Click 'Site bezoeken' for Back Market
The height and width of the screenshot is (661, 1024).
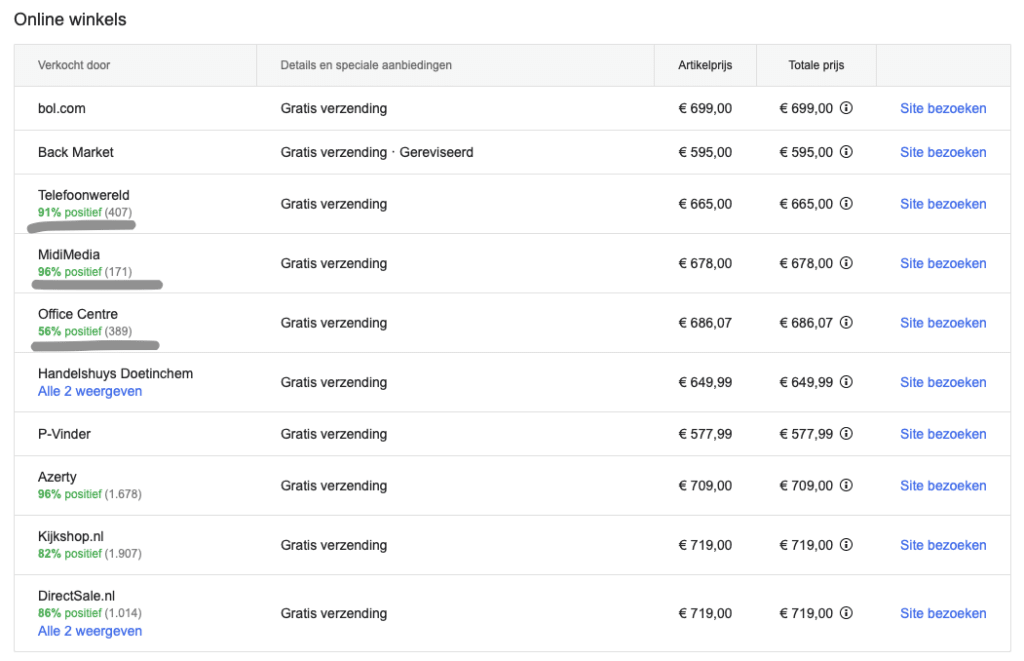943,153
